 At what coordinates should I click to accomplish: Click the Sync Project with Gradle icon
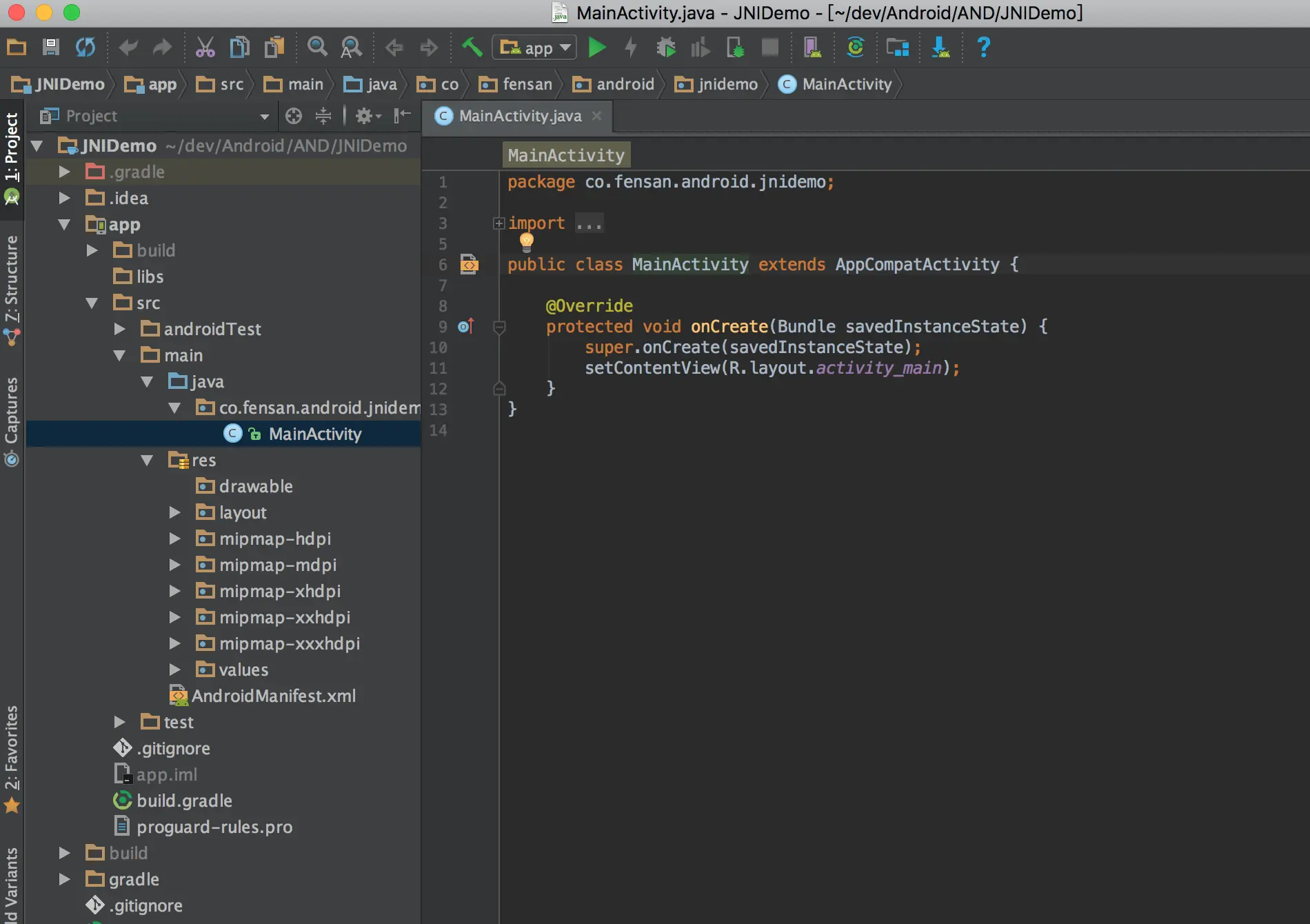[855, 48]
